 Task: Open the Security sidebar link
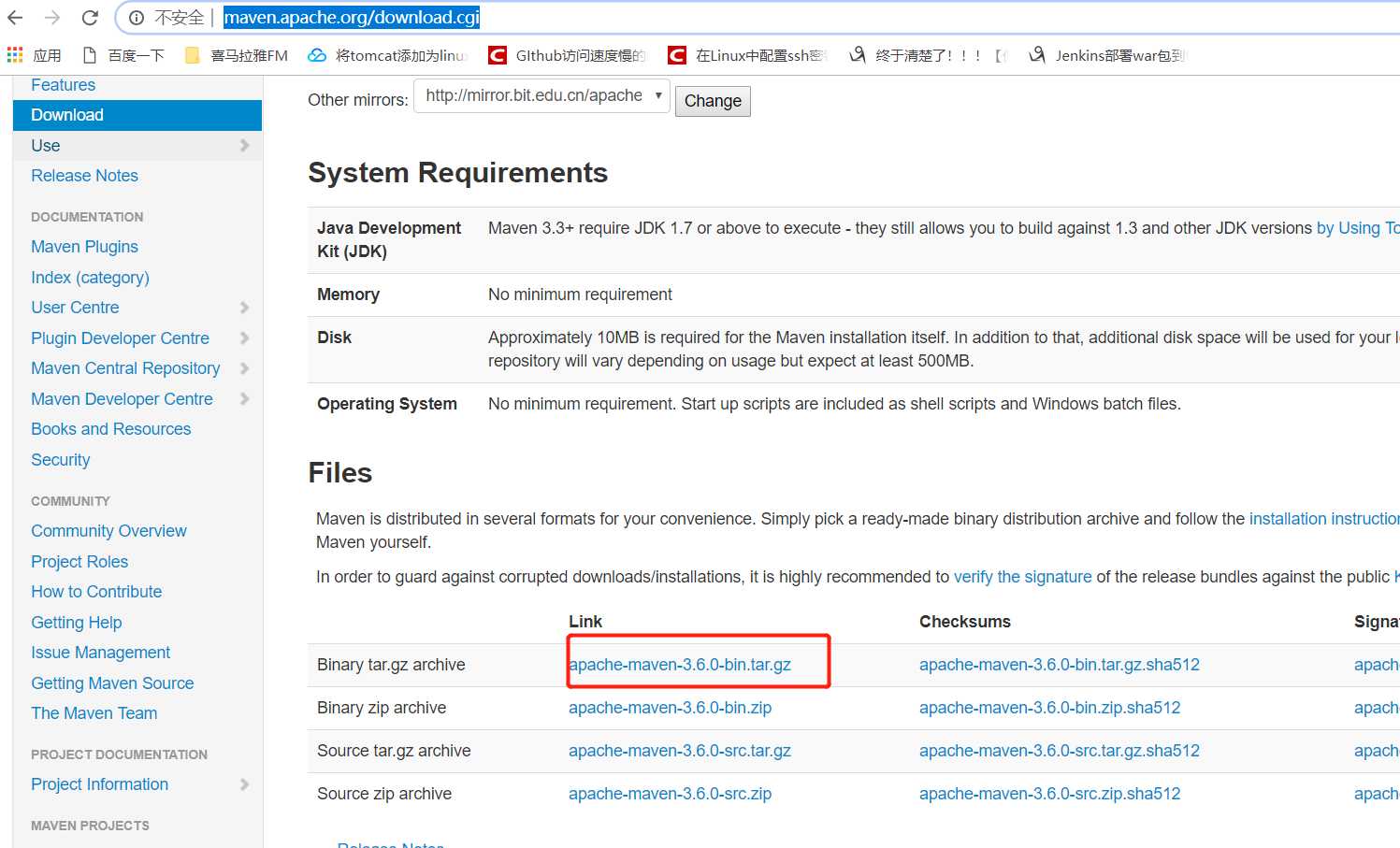pyautogui.click(x=60, y=460)
